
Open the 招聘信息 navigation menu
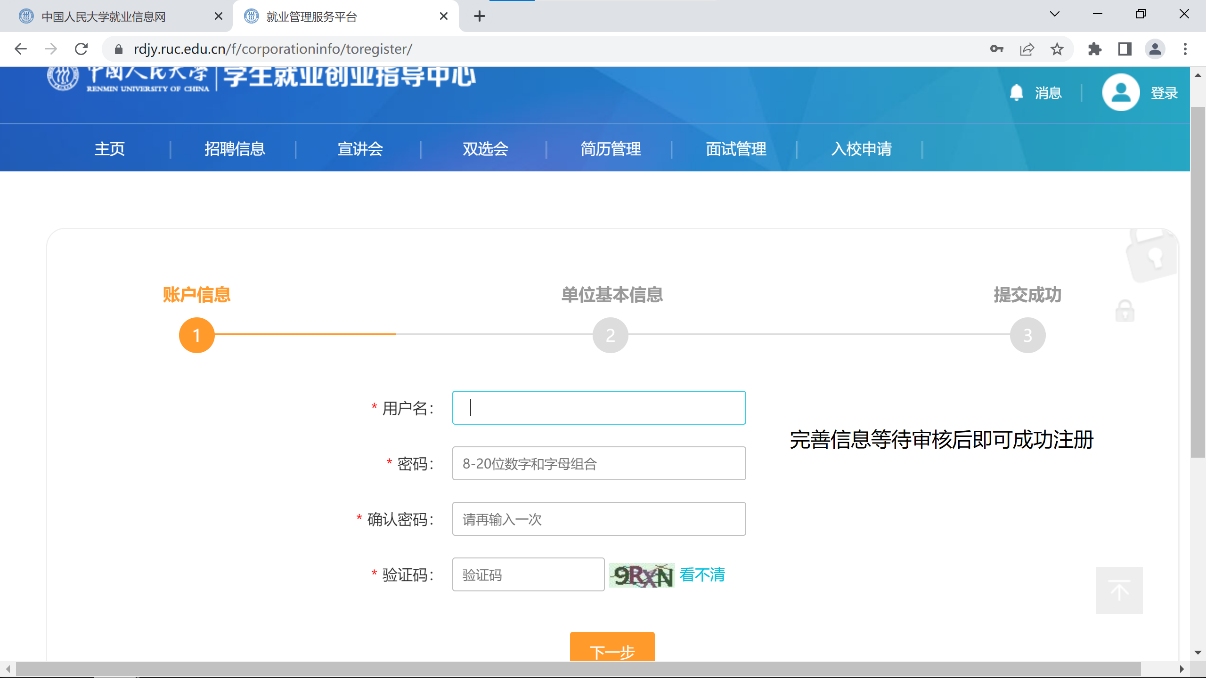pos(235,149)
